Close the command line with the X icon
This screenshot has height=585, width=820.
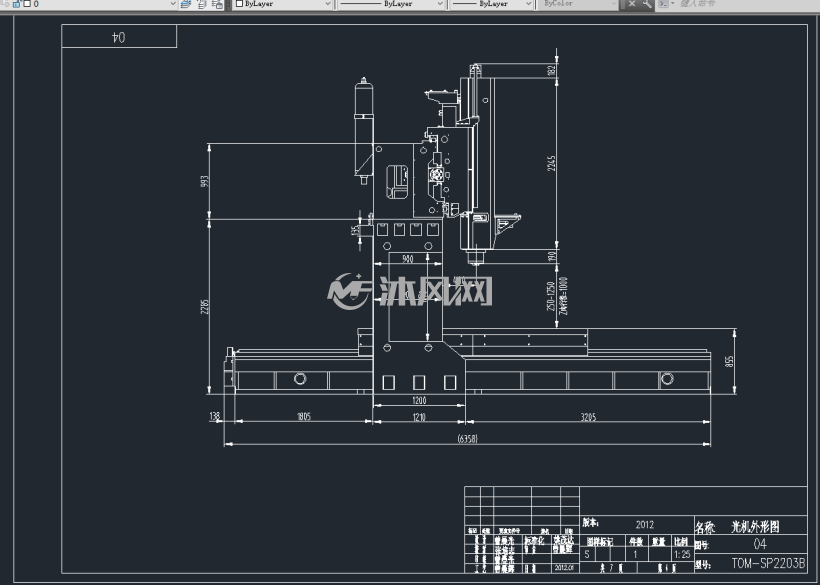[632, 4]
